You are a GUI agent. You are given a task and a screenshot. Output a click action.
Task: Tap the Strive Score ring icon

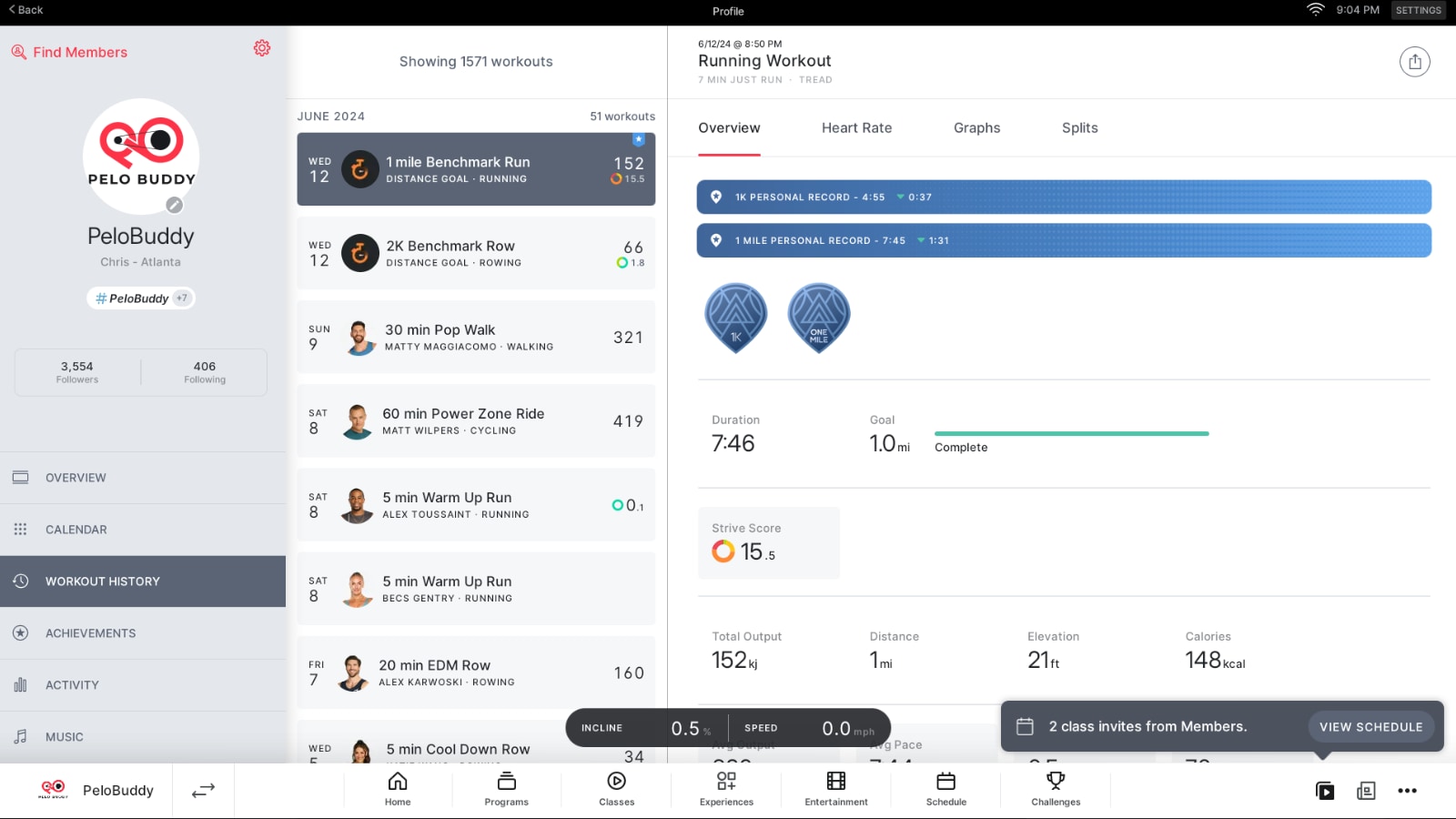pyautogui.click(x=723, y=551)
